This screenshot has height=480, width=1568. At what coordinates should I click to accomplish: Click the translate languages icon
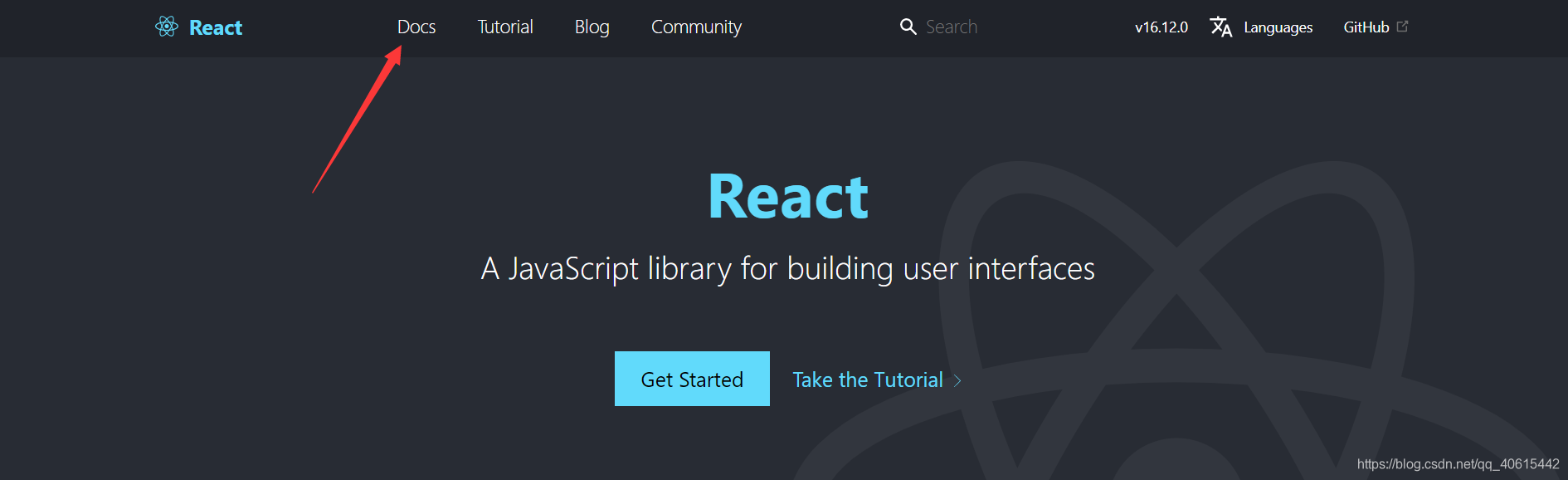click(x=1221, y=27)
